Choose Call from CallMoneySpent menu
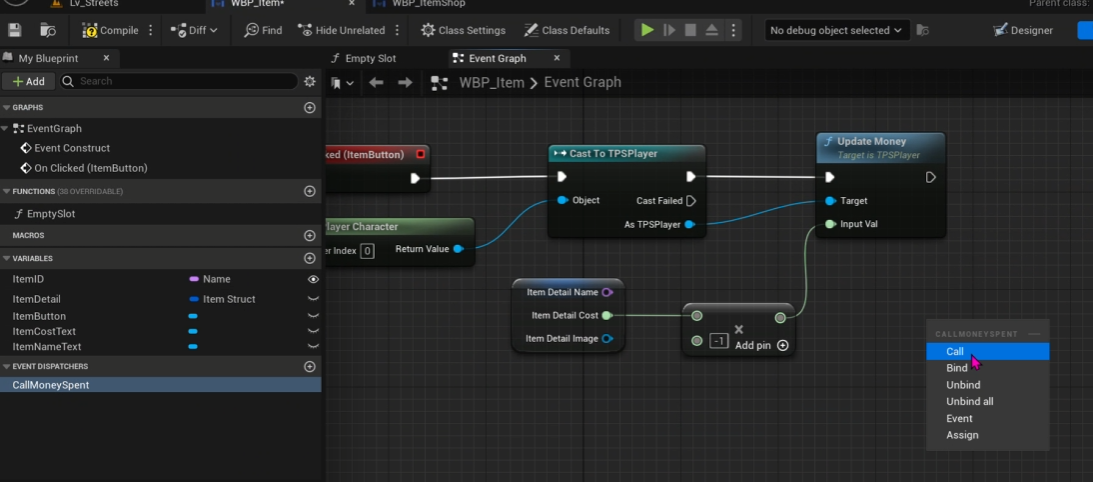The image size is (1093, 482). click(987, 352)
